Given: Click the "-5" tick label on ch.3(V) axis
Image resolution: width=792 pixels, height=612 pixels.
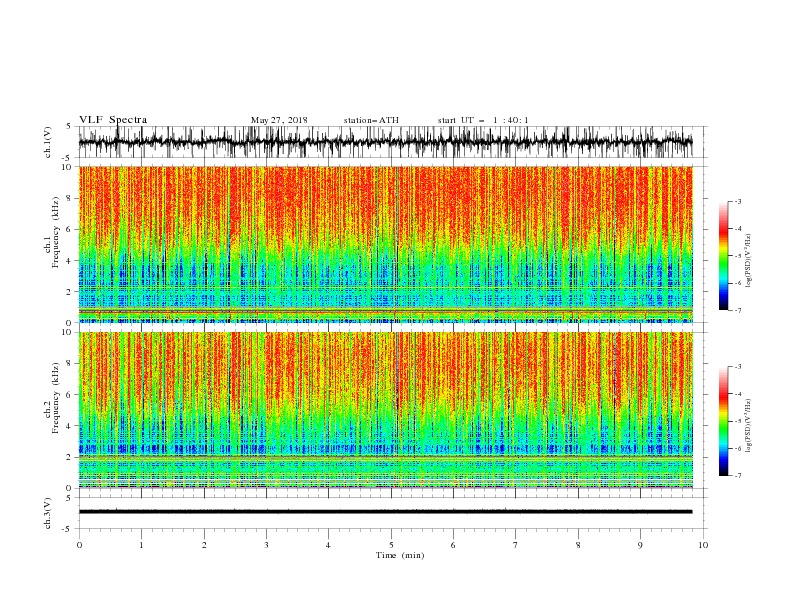Looking at the screenshot, I should coord(67,529).
